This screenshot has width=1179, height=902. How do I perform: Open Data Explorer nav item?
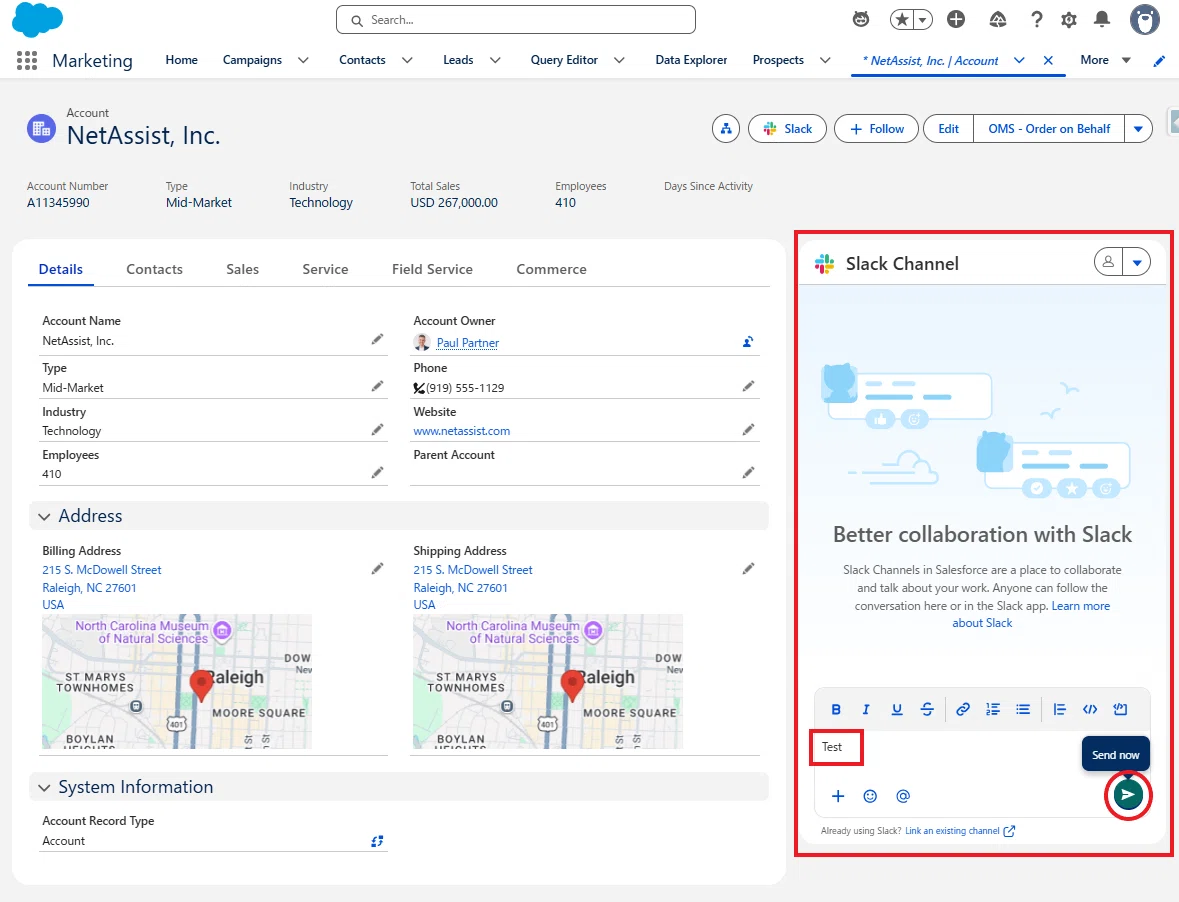point(691,60)
